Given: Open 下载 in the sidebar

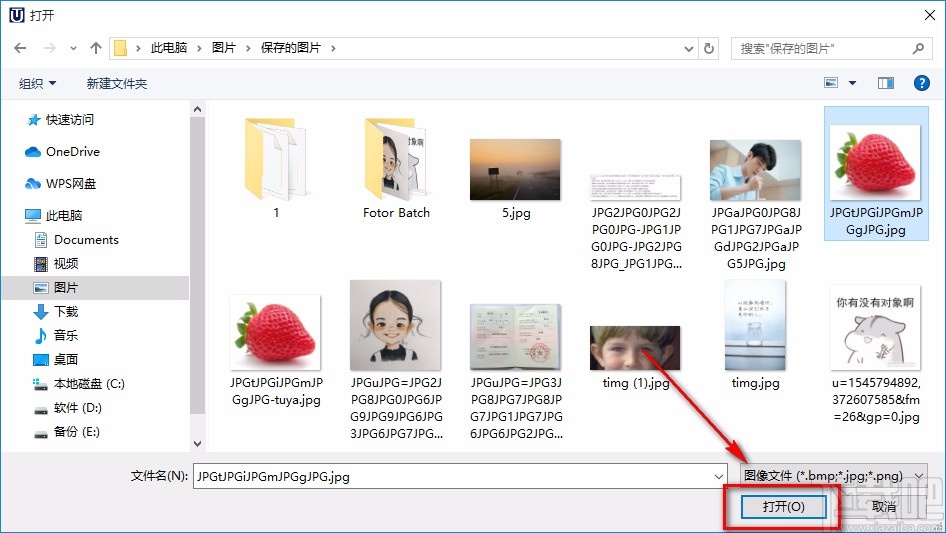Looking at the screenshot, I should (56, 311).
